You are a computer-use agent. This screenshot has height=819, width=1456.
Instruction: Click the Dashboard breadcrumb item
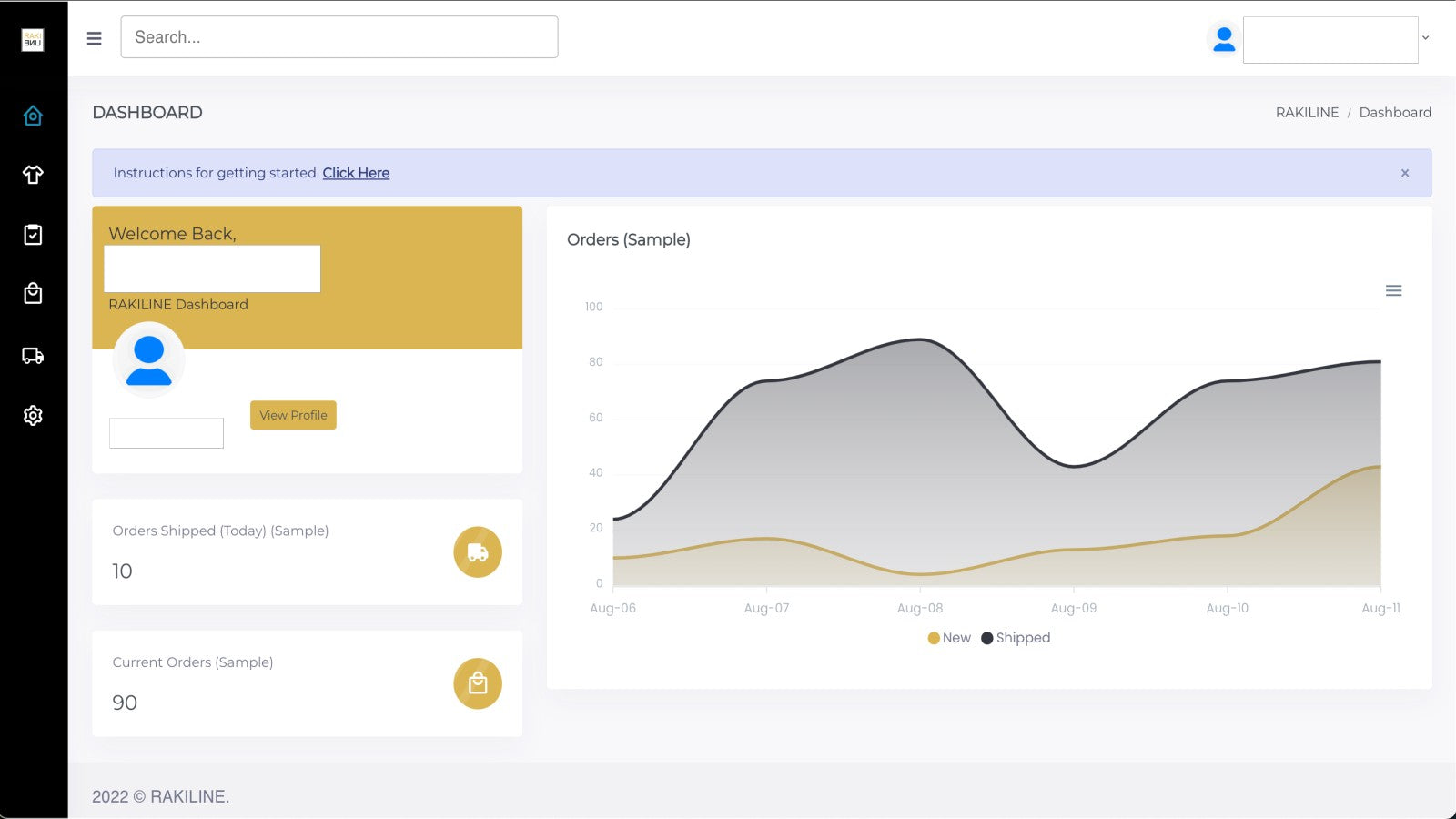coord(1395,113)
